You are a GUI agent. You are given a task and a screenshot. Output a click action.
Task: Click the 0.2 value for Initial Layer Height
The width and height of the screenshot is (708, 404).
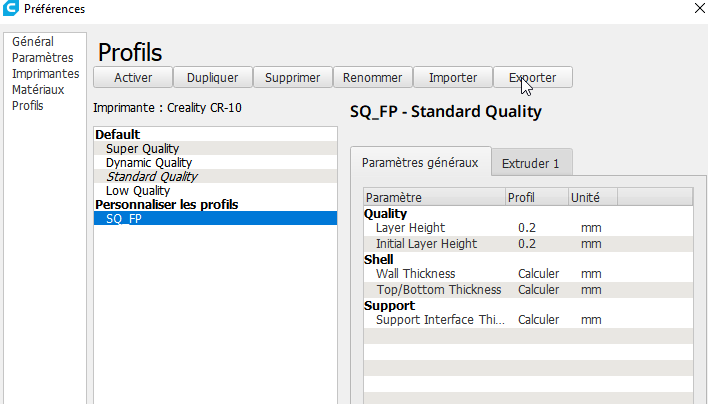[526, 244]
